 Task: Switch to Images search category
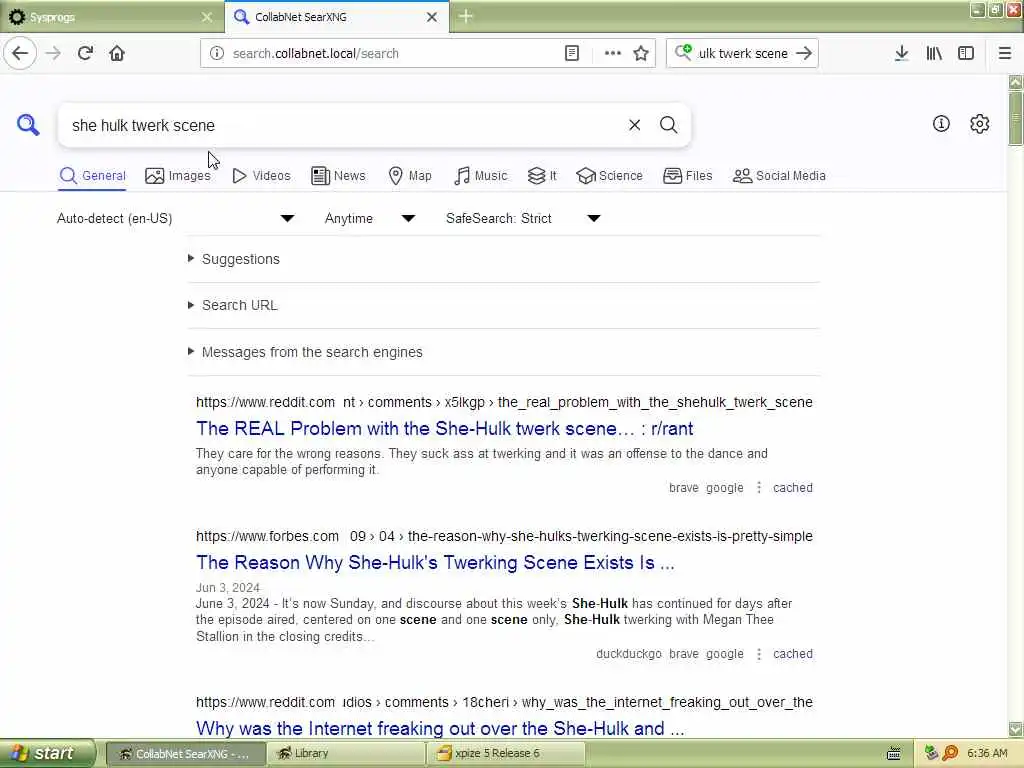178,175
